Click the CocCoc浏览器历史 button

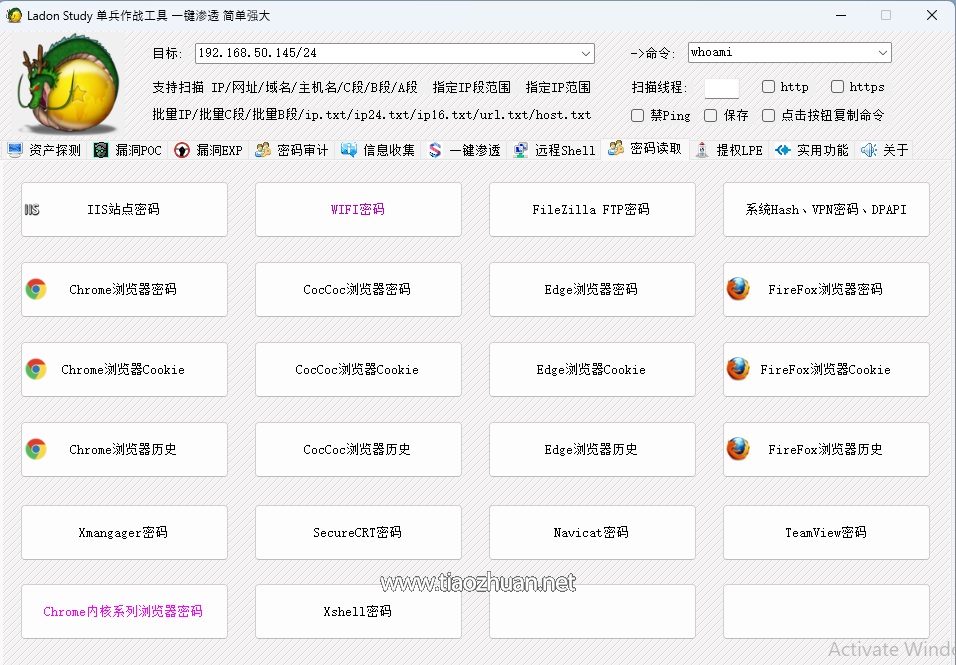[x=358, y=449]
